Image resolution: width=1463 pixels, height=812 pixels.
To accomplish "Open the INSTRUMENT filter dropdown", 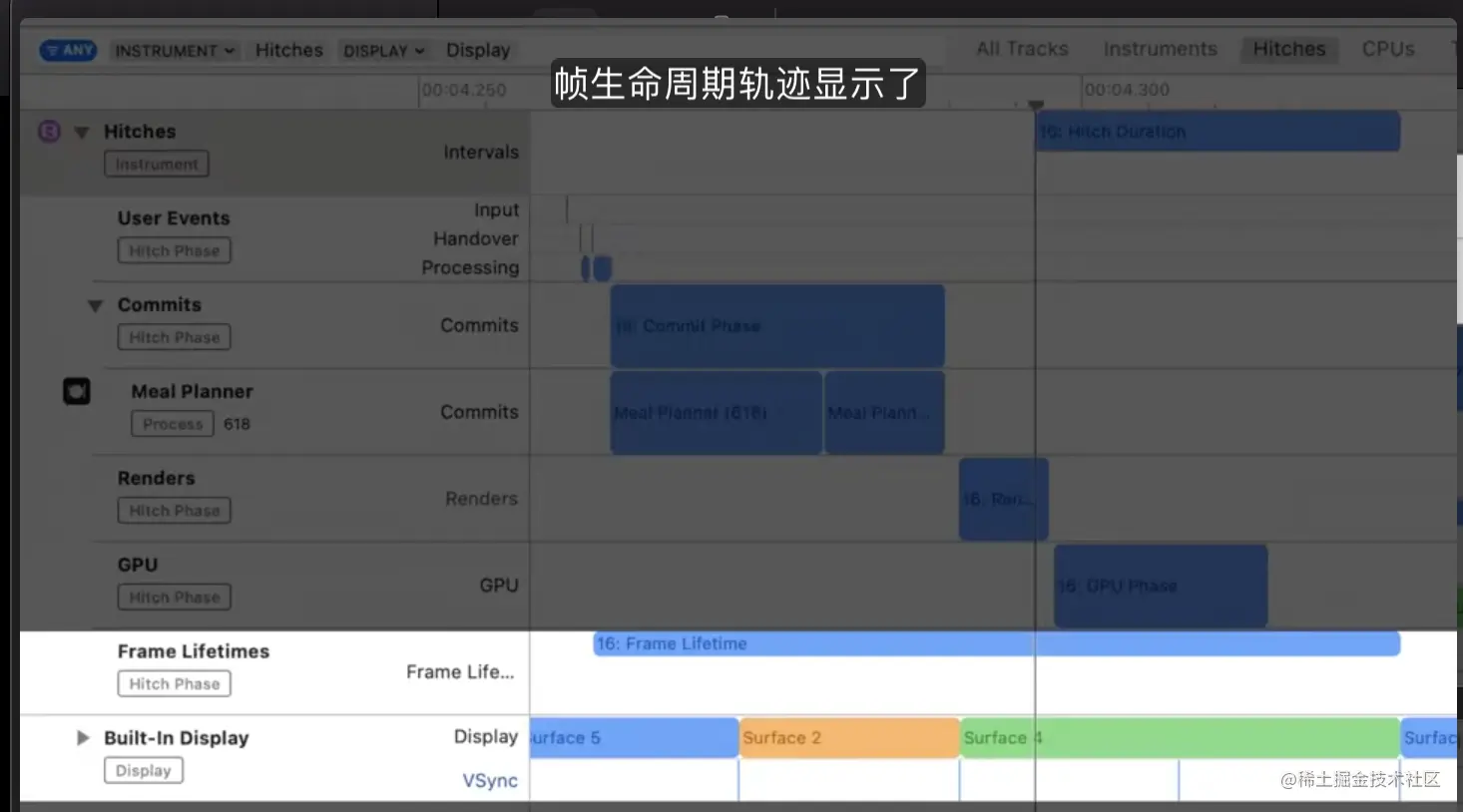I will [174, 50].
